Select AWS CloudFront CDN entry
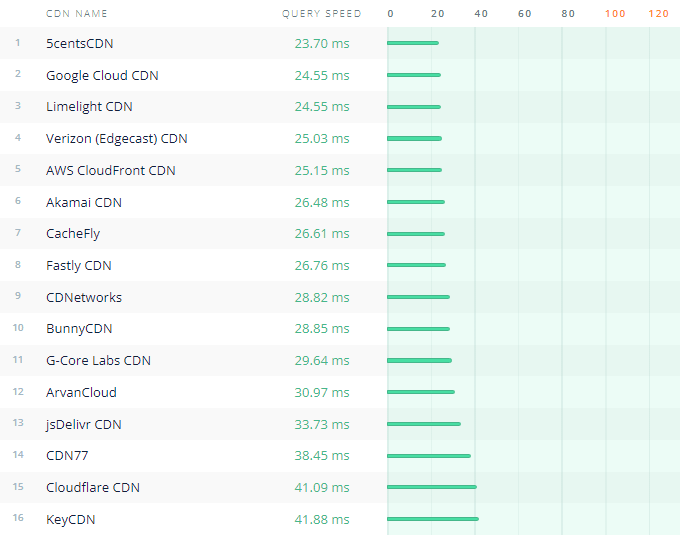 point(111,170)
